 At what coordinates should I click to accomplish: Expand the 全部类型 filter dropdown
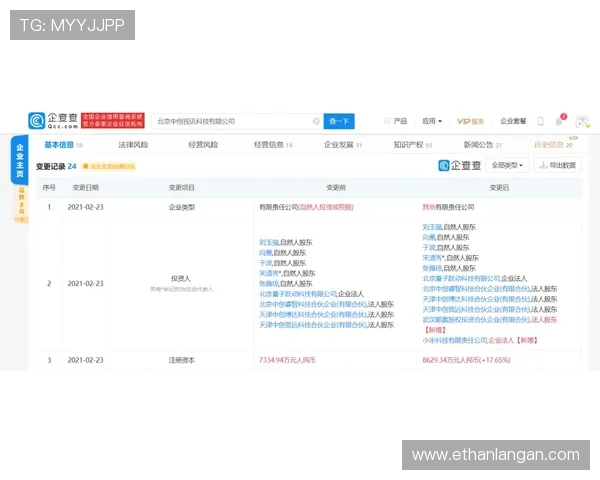click(507, 165)
